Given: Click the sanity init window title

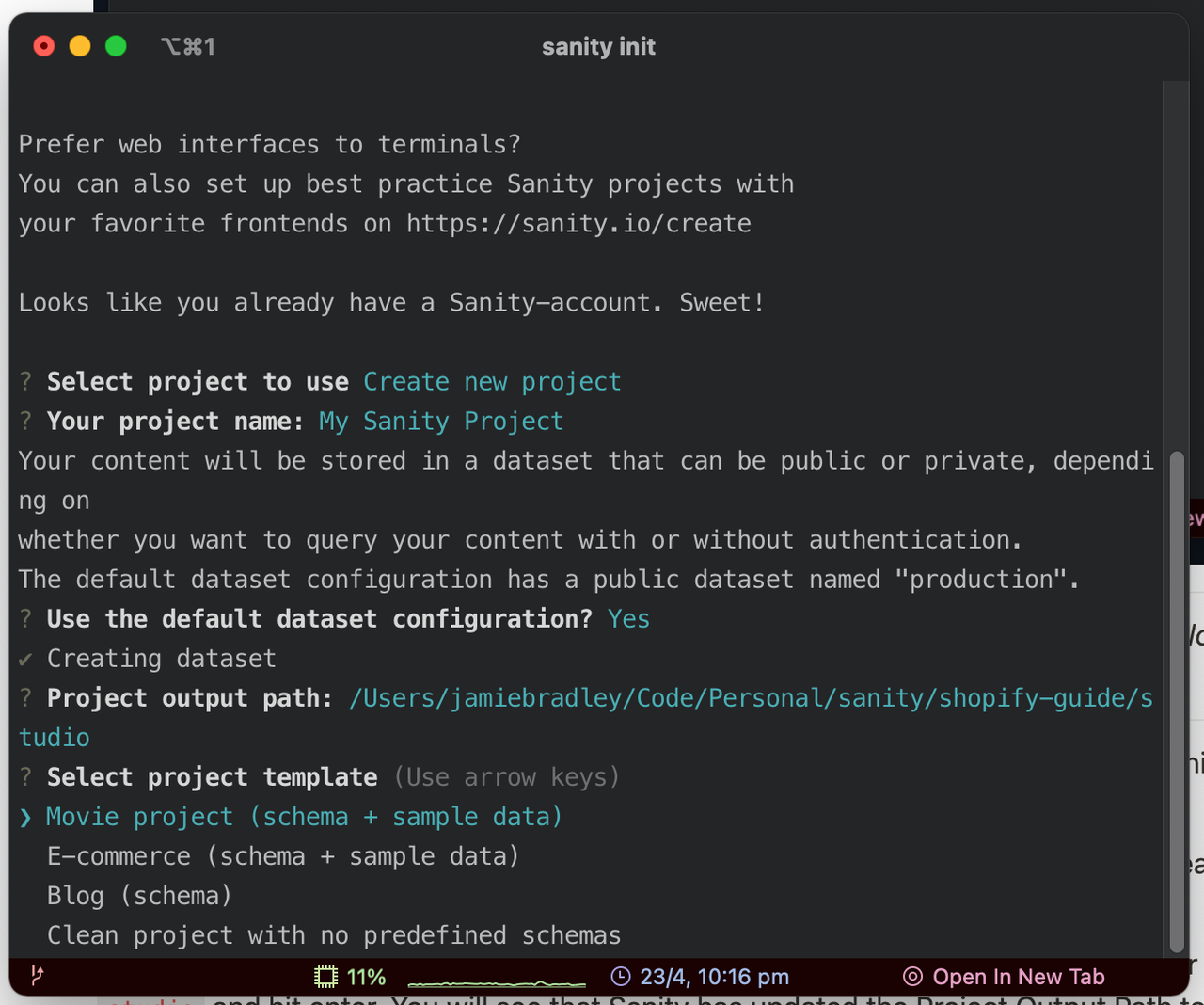Looking at the screenshot, I should pyautogui.click(x=598, y=46).
